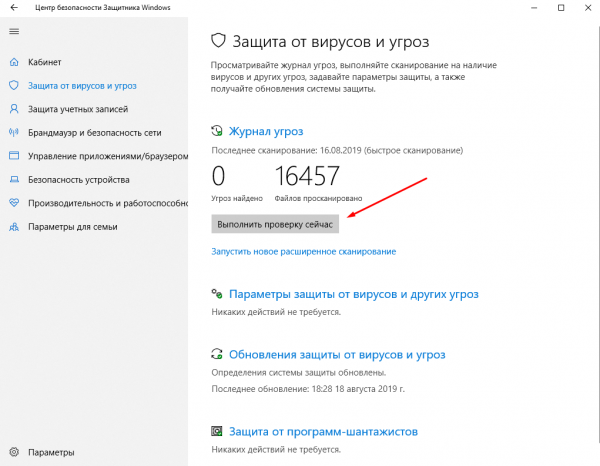
Task: Click the 0 threats found count
Action: (218, 176)
